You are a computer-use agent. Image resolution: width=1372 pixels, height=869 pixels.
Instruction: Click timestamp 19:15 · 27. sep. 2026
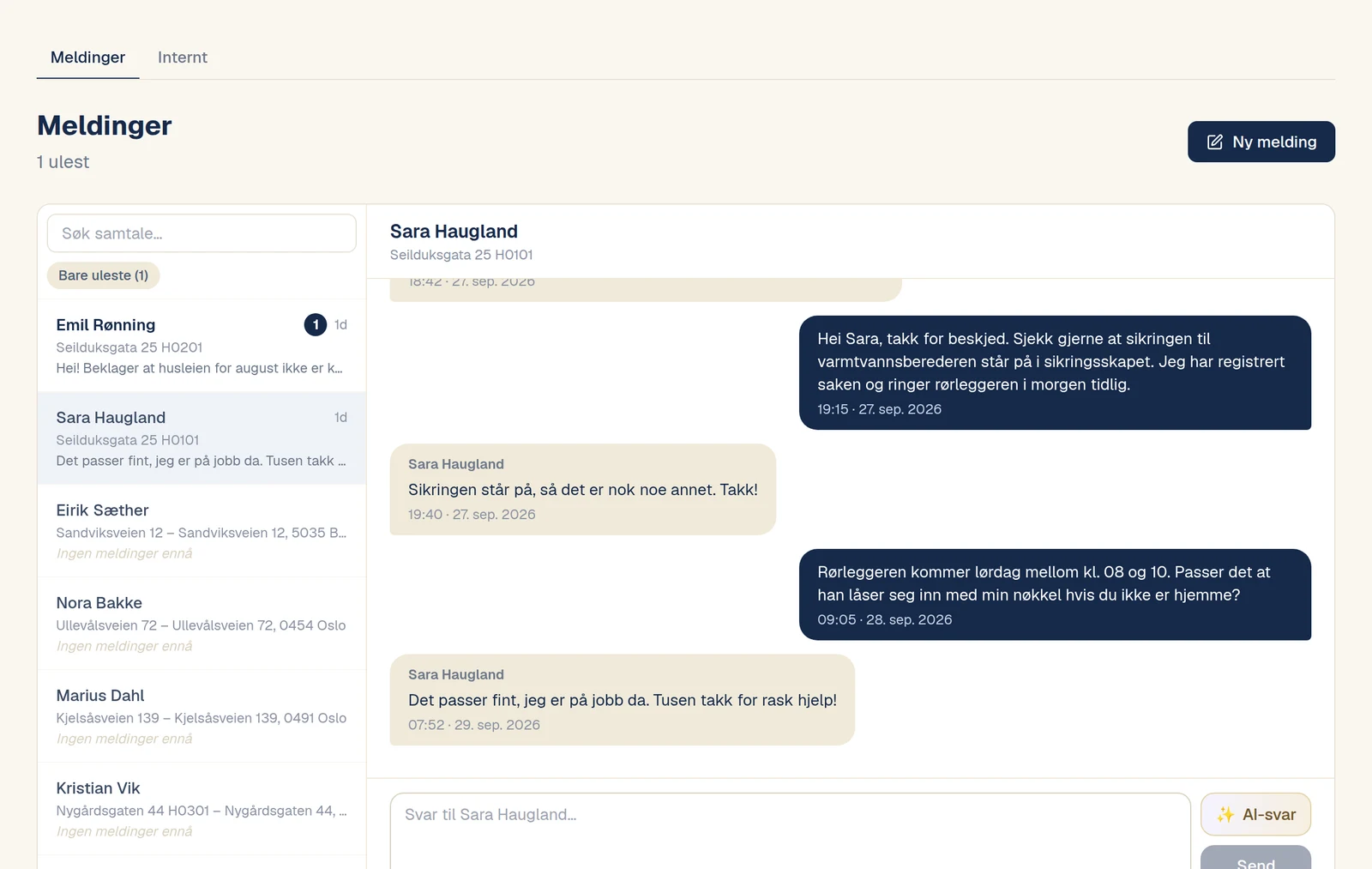click(879, 409)
